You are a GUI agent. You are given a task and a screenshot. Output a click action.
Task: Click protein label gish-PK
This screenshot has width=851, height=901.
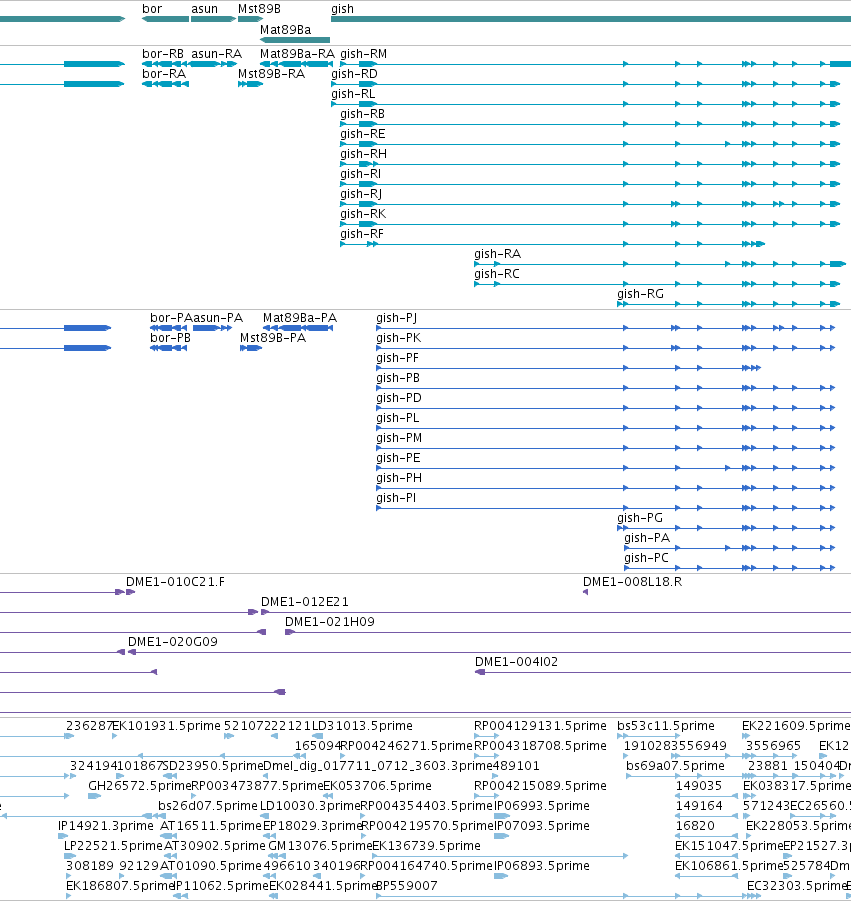(399, 338)
